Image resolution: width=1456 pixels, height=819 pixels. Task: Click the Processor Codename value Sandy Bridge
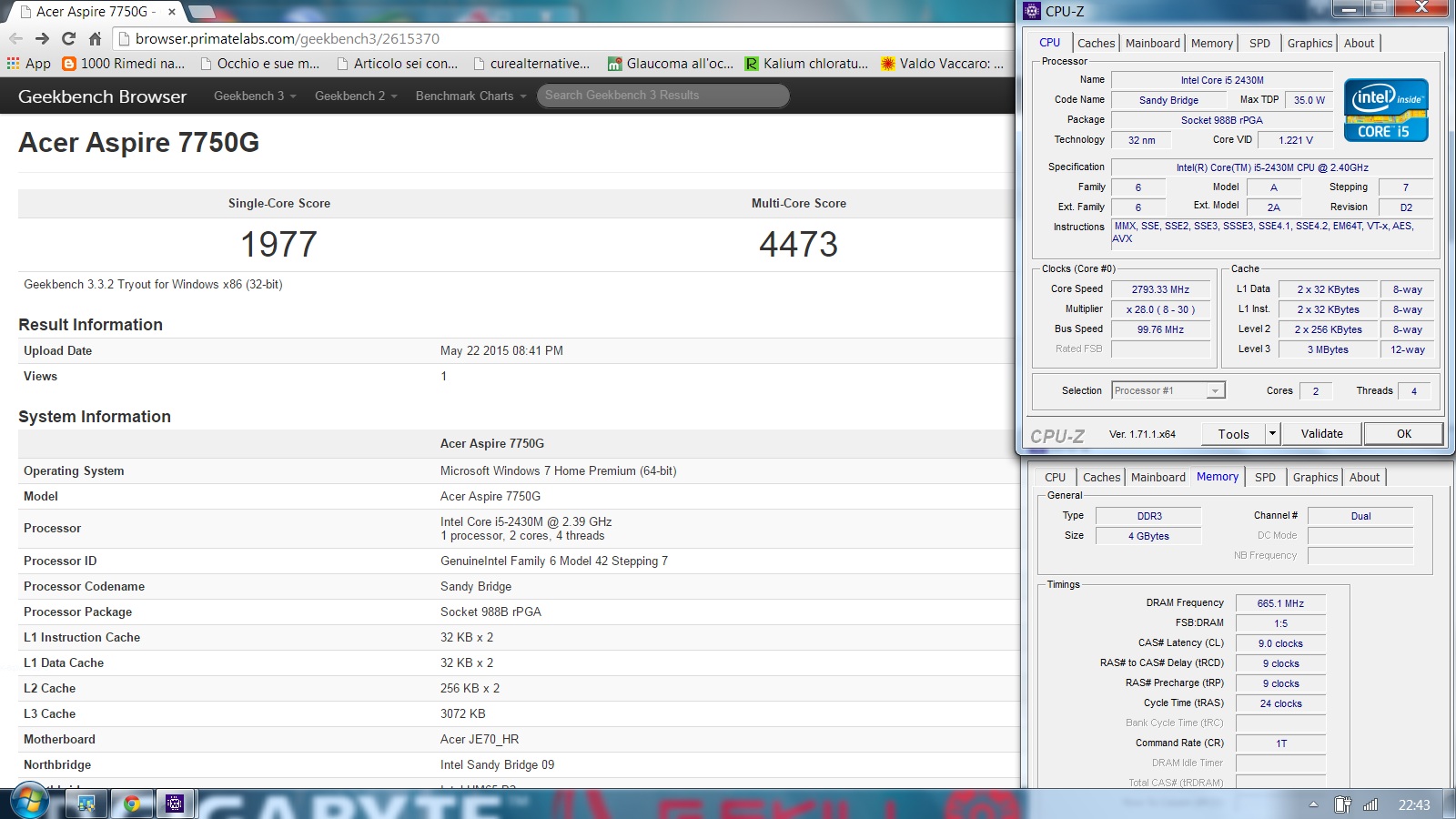pyautogui.click(x=476, y=586)
